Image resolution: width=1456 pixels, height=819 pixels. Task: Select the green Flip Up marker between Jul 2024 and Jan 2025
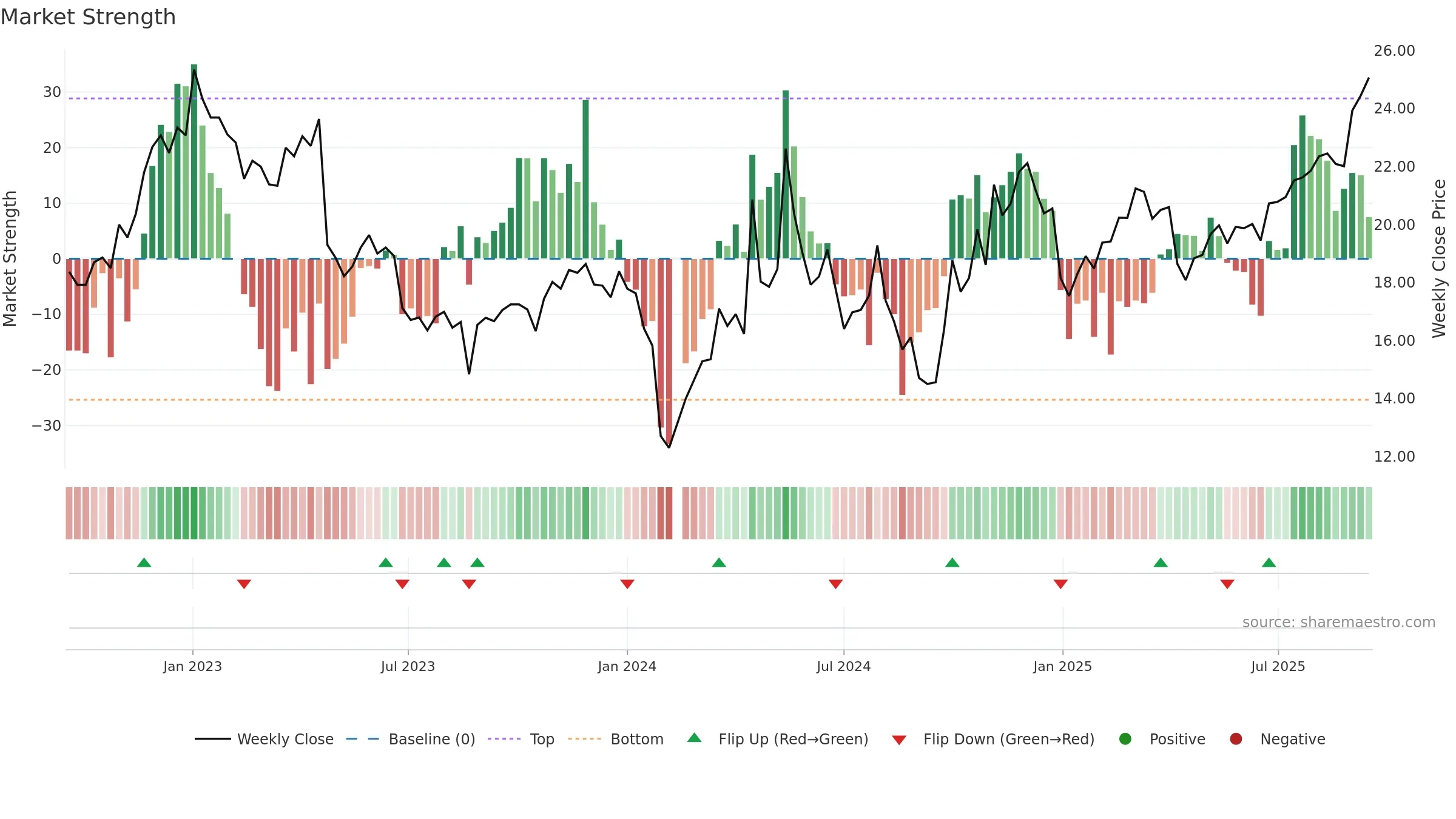952,562
